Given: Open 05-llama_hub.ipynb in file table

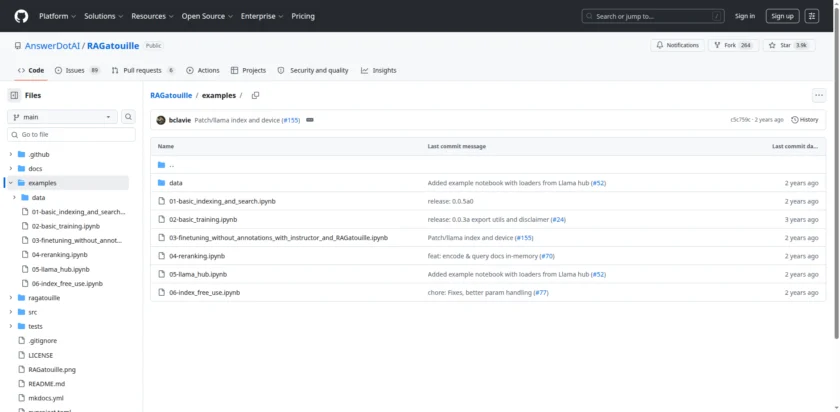Looking at the screenshot, I should coord(198,274).
